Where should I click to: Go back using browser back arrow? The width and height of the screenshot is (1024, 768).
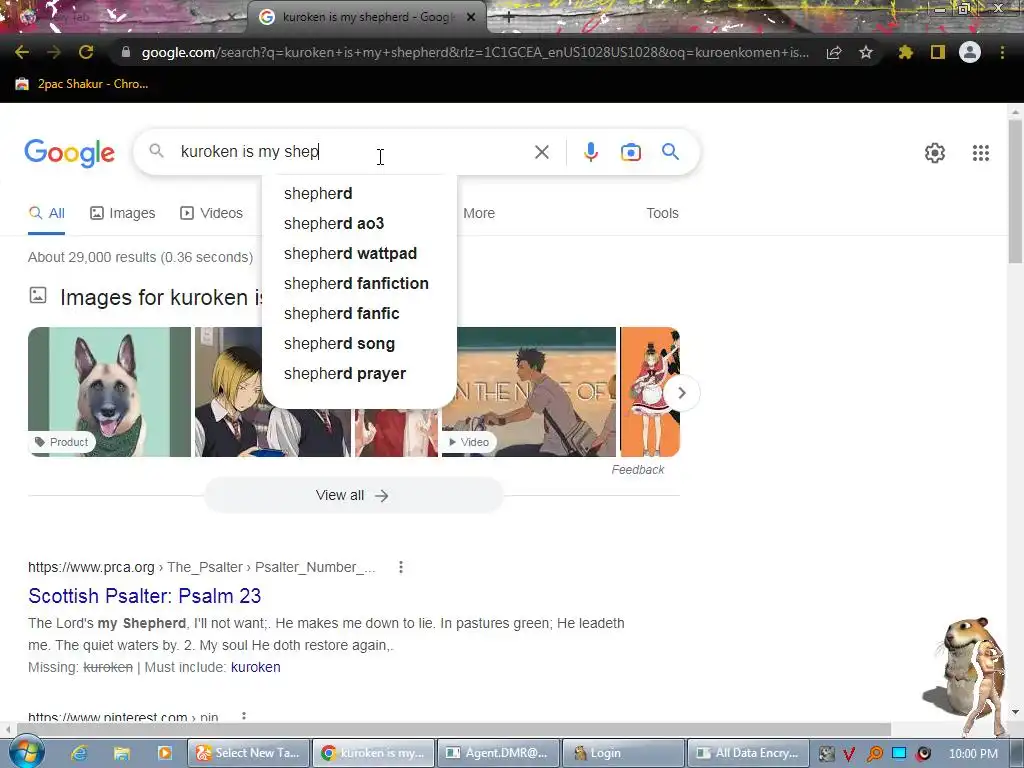coord(22,52)
